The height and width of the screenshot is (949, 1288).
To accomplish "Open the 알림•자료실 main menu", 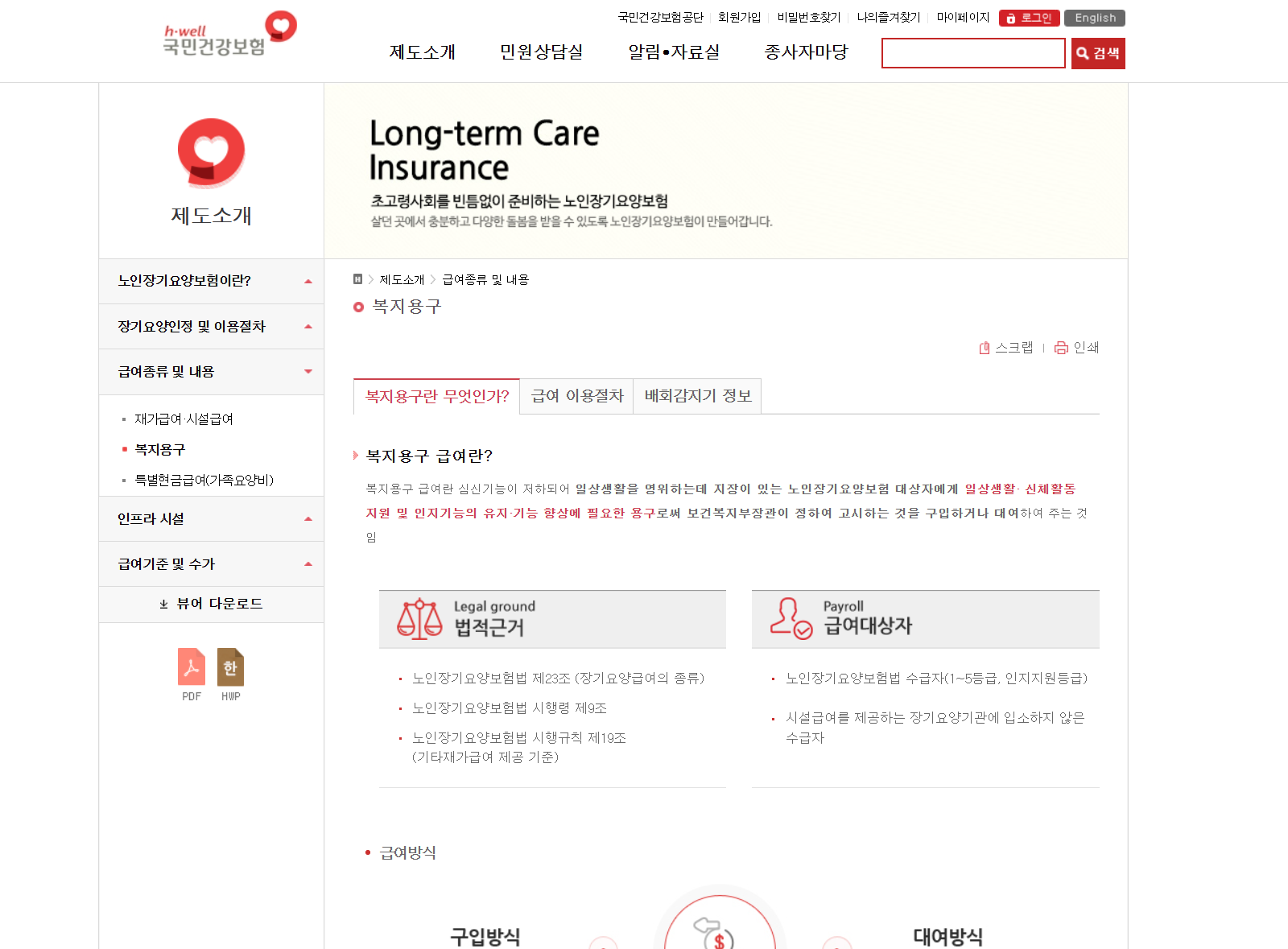I will pos(674,52).
